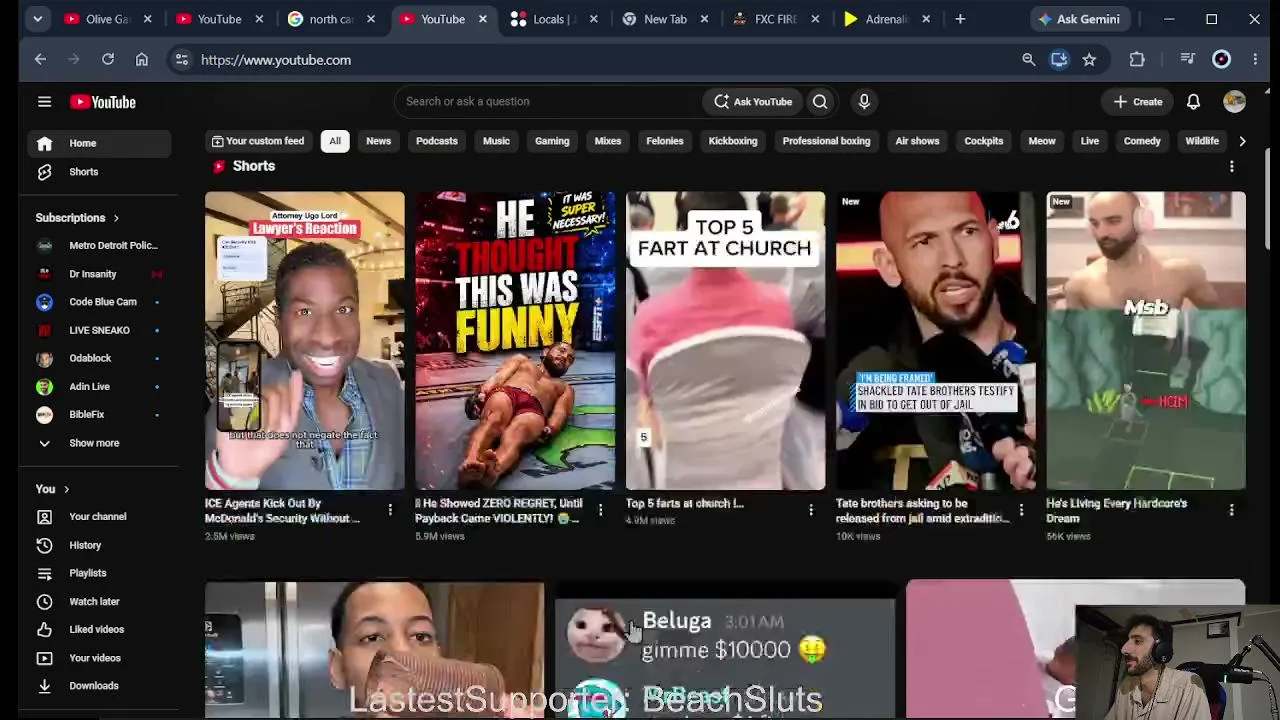This screenshot has width=1280, height=720.
Task: Click the Ask YouTube button
Action: point(753,101)
